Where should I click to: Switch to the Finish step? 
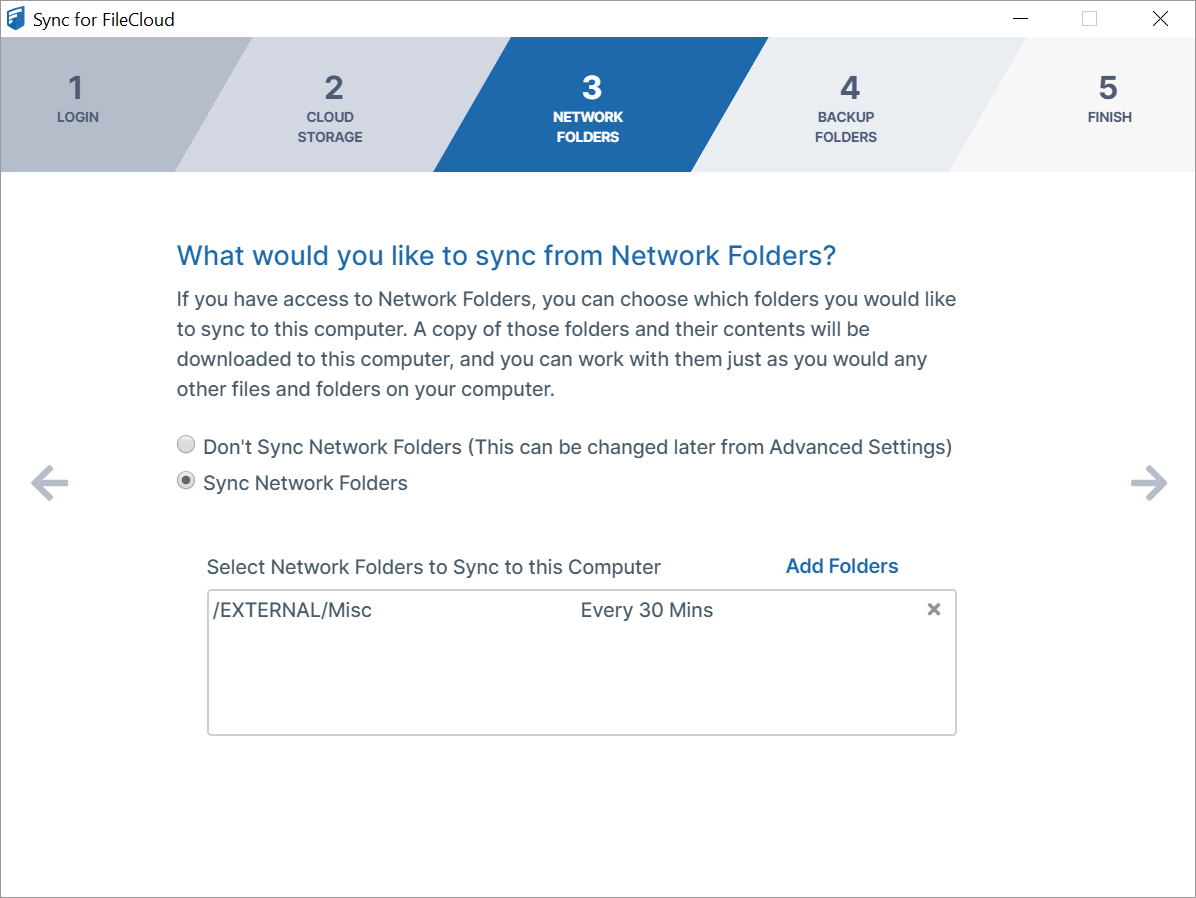point(1108,103)
